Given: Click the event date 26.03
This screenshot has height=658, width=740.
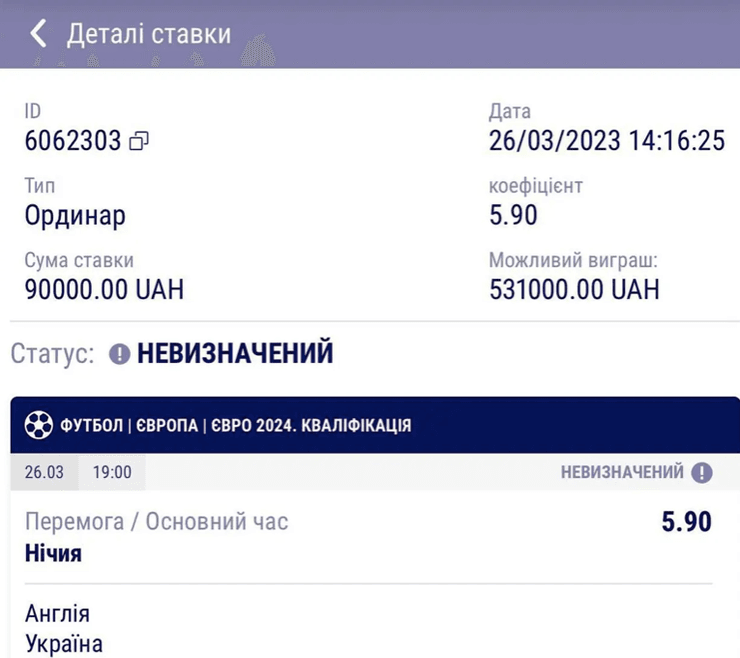Looking at the screenshot, I should click(44, 472).
